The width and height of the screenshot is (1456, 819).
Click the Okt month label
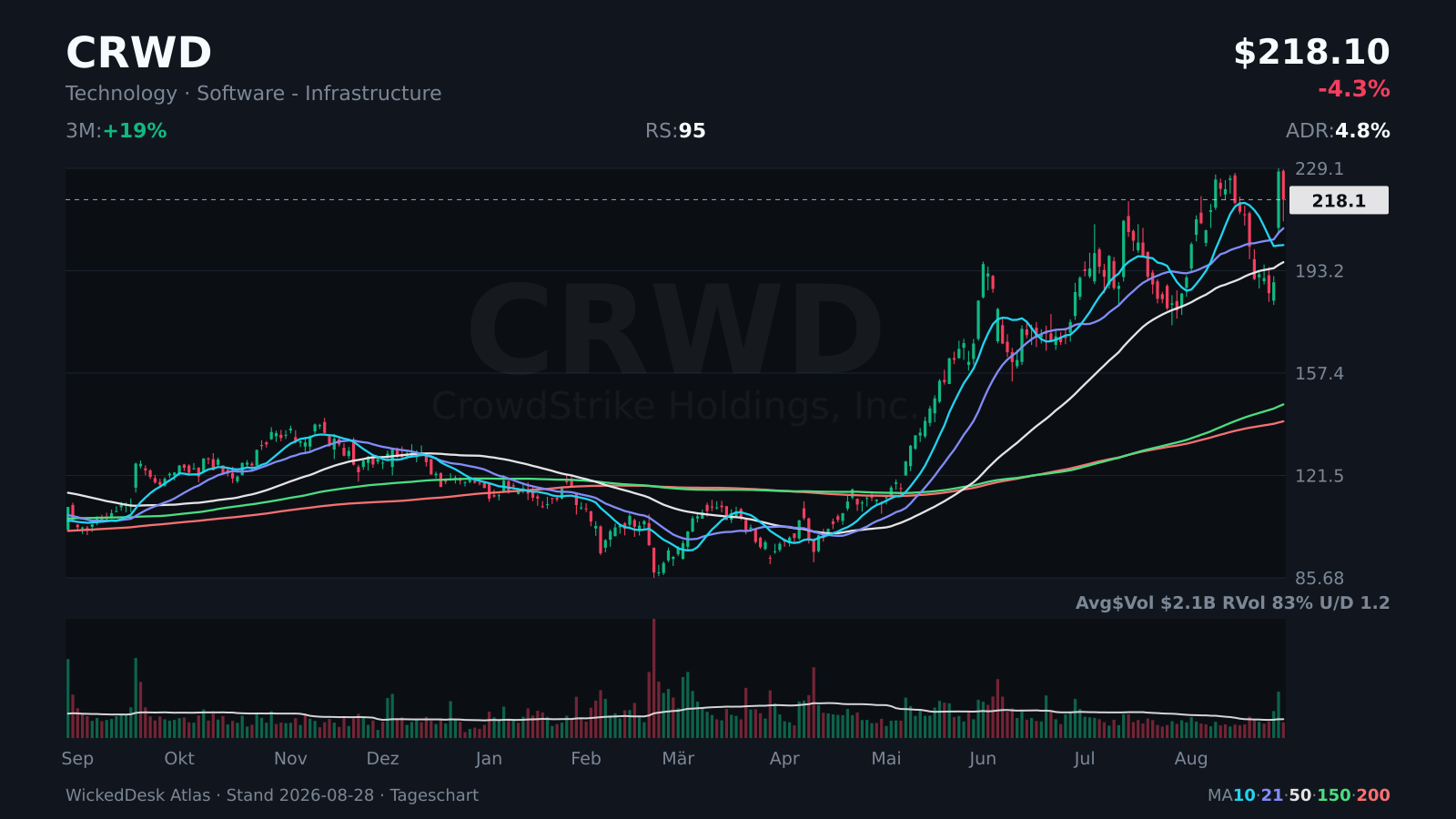179,759
